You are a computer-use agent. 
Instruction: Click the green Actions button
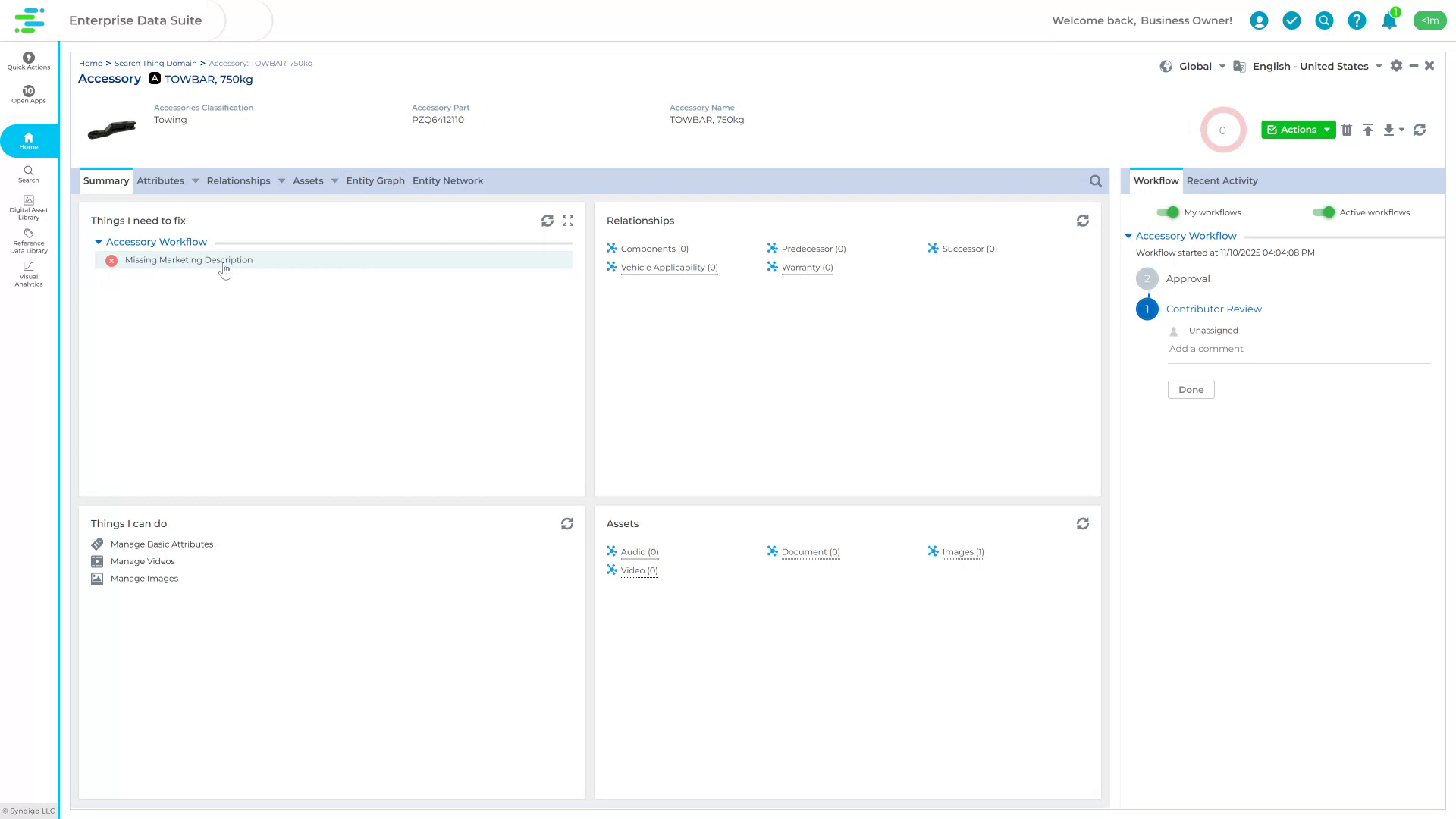(x=1298, y=130)
